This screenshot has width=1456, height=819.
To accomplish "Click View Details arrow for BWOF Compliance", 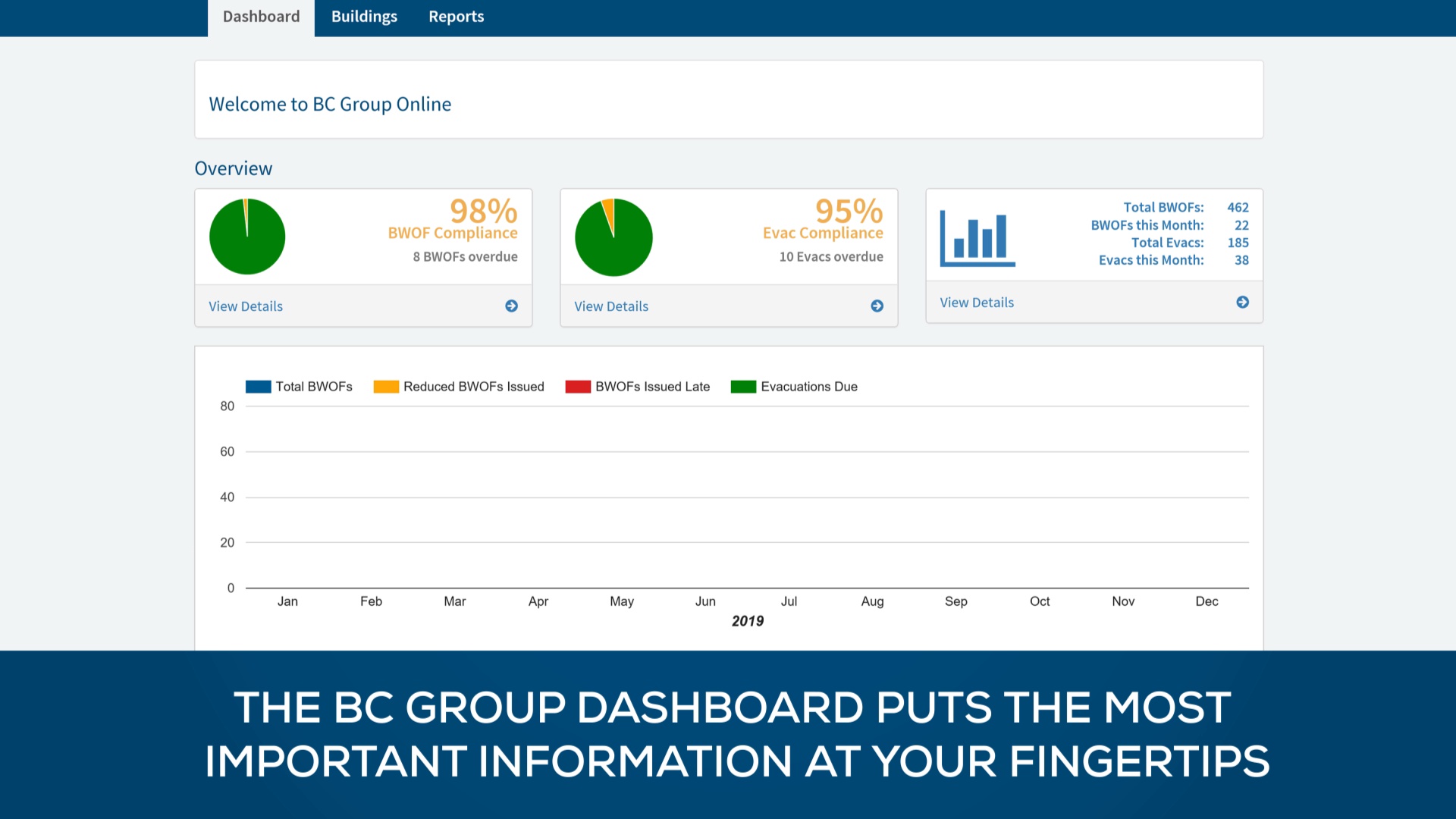I will point(511,306).
